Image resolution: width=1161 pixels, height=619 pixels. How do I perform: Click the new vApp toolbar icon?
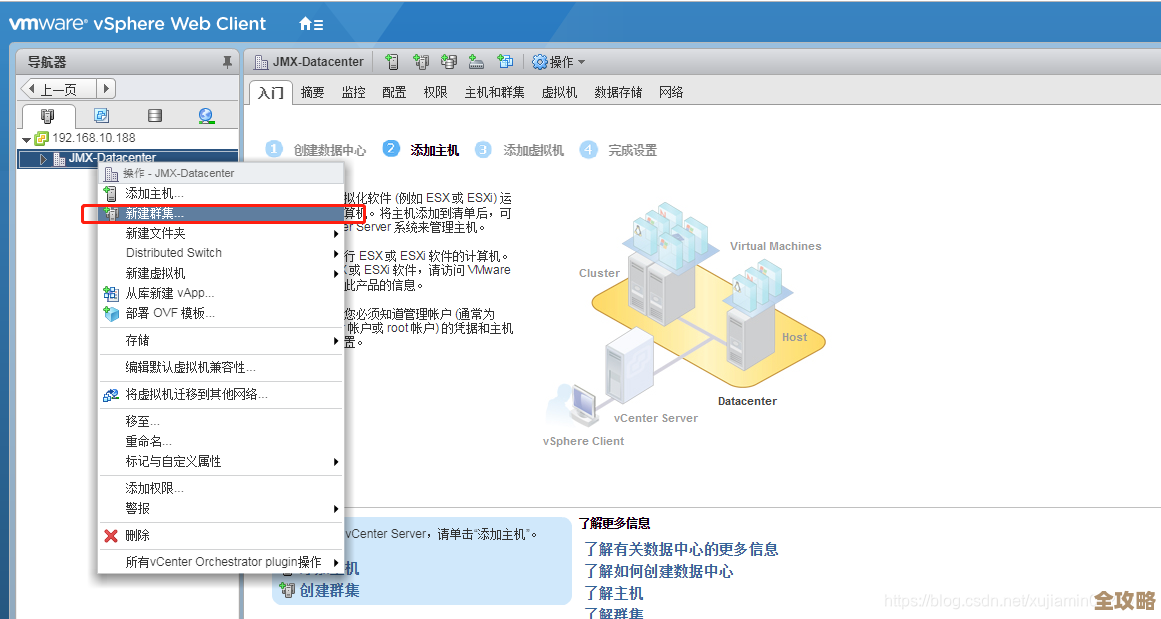tap(505, 61)
